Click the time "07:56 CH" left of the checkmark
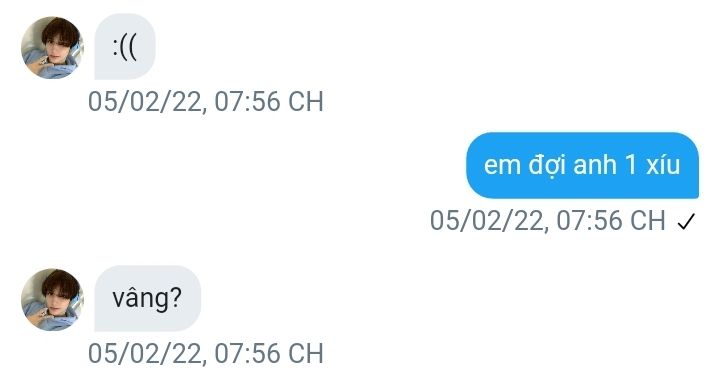 tap(611, 220)
